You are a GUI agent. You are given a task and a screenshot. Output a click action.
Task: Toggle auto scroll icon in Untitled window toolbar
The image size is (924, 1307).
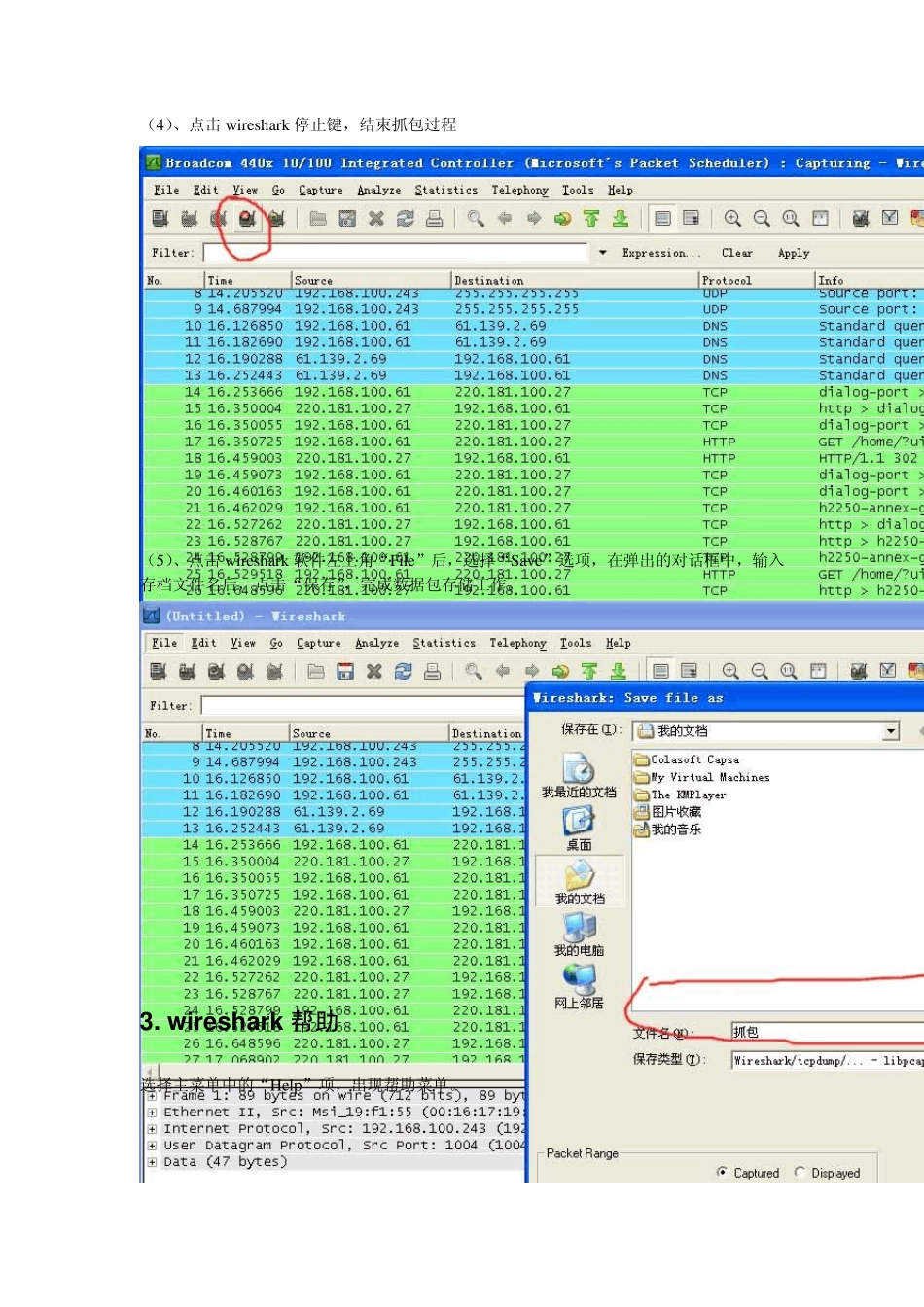pos(690,672)
